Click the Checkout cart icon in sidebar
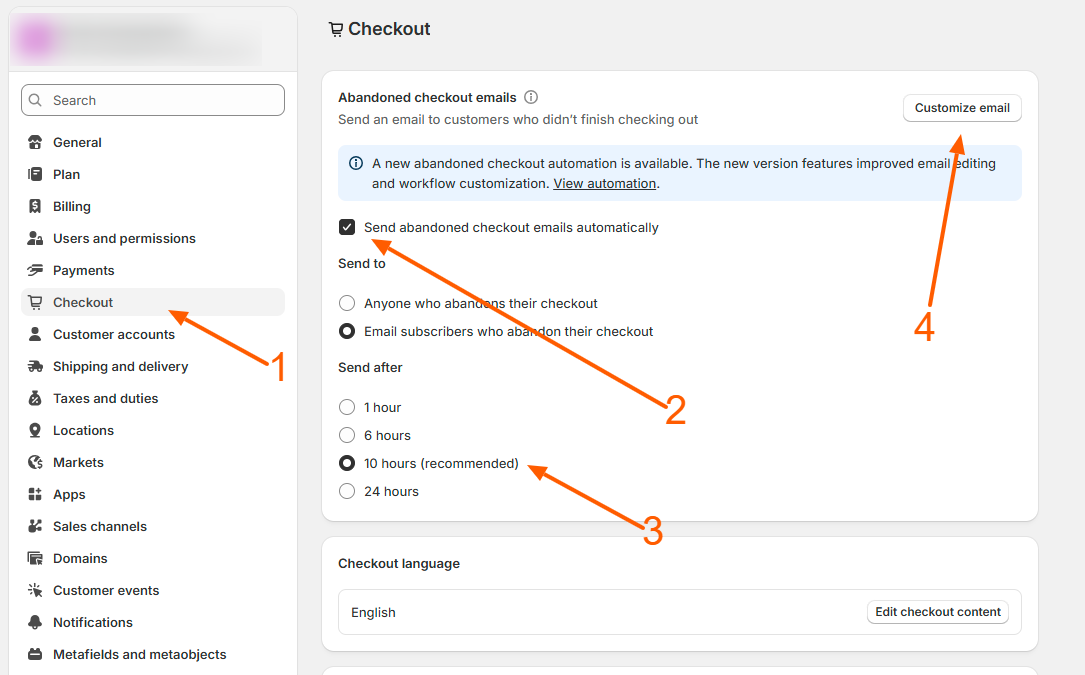Viewport: 1085px width, 675px height. pyautogui.click(x=35, y=303)
